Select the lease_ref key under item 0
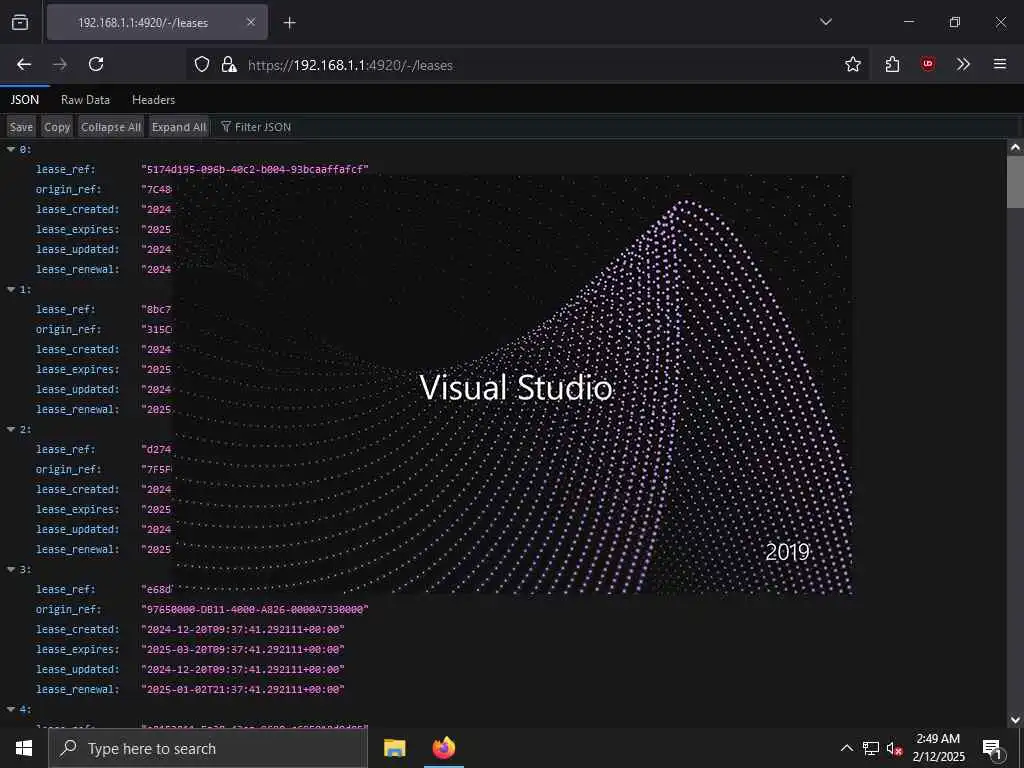 click(65, 170)
